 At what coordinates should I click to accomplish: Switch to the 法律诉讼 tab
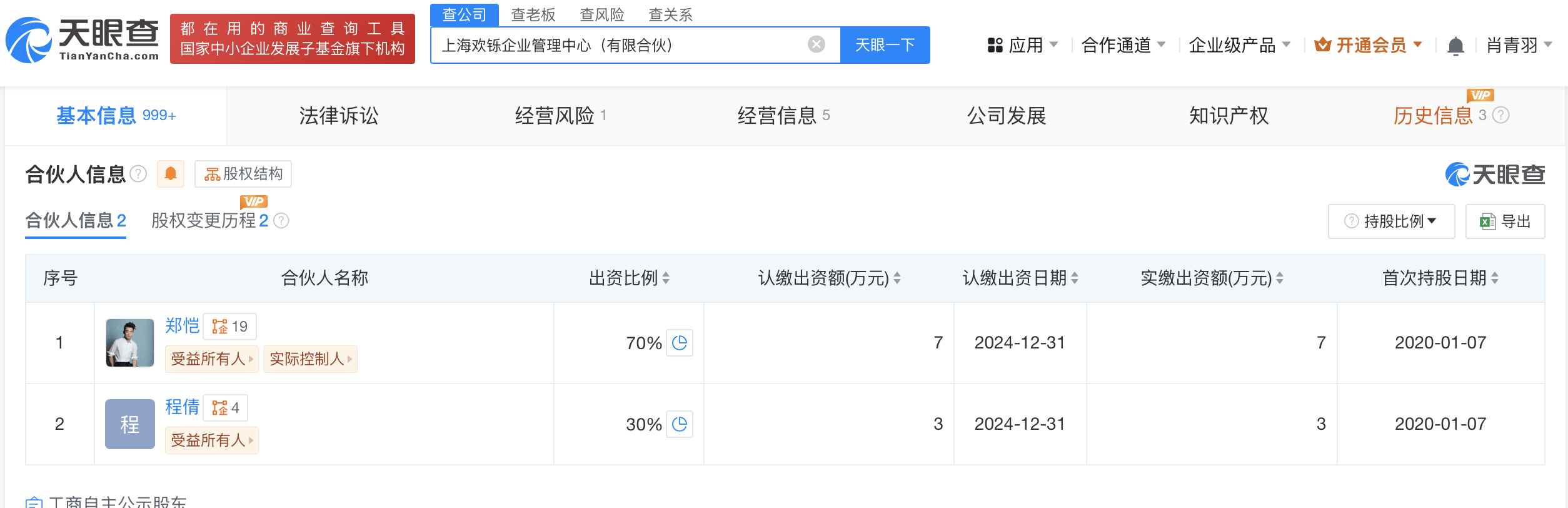point(339,116)
